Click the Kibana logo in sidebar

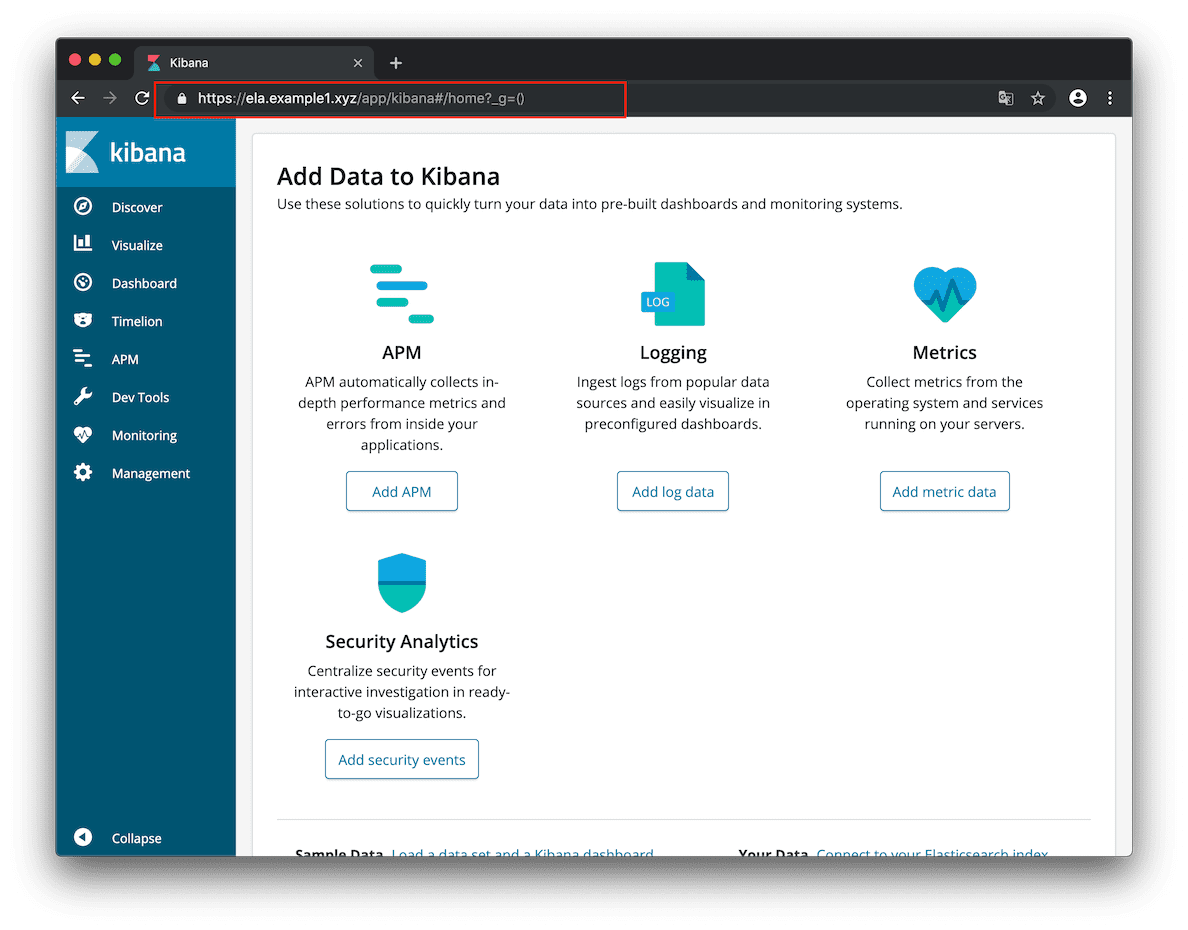[82, 152]
